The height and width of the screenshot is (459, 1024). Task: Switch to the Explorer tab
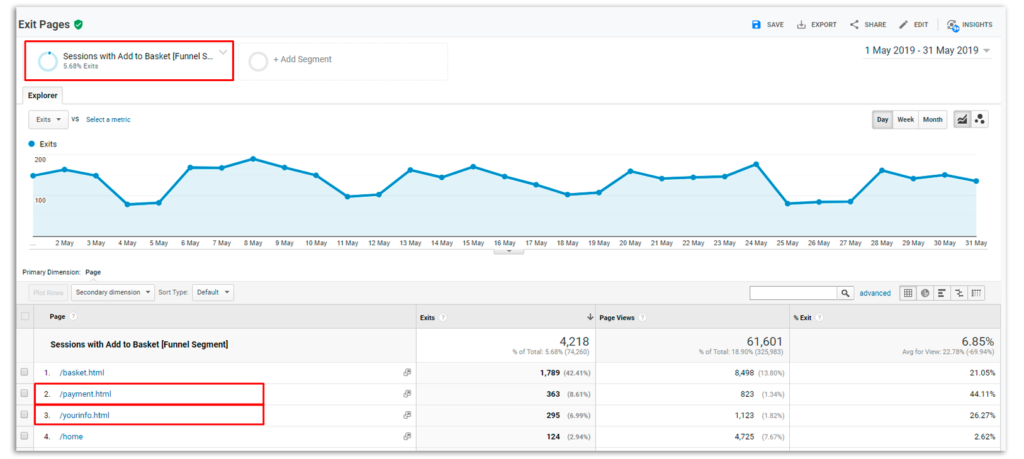(x=45, y=95)
